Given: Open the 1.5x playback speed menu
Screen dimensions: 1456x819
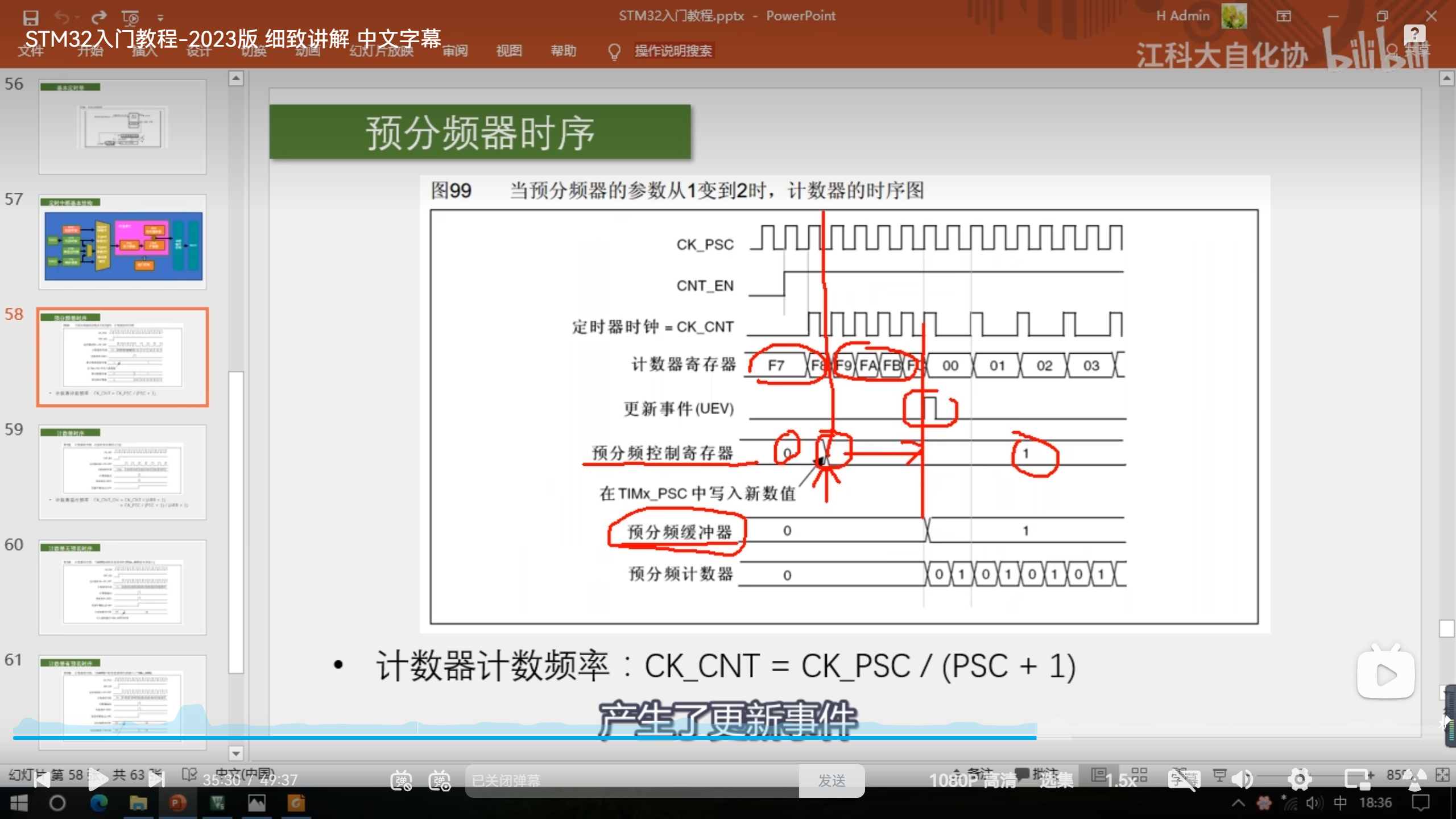Looking at the screenshot, I should point(1120,780).
